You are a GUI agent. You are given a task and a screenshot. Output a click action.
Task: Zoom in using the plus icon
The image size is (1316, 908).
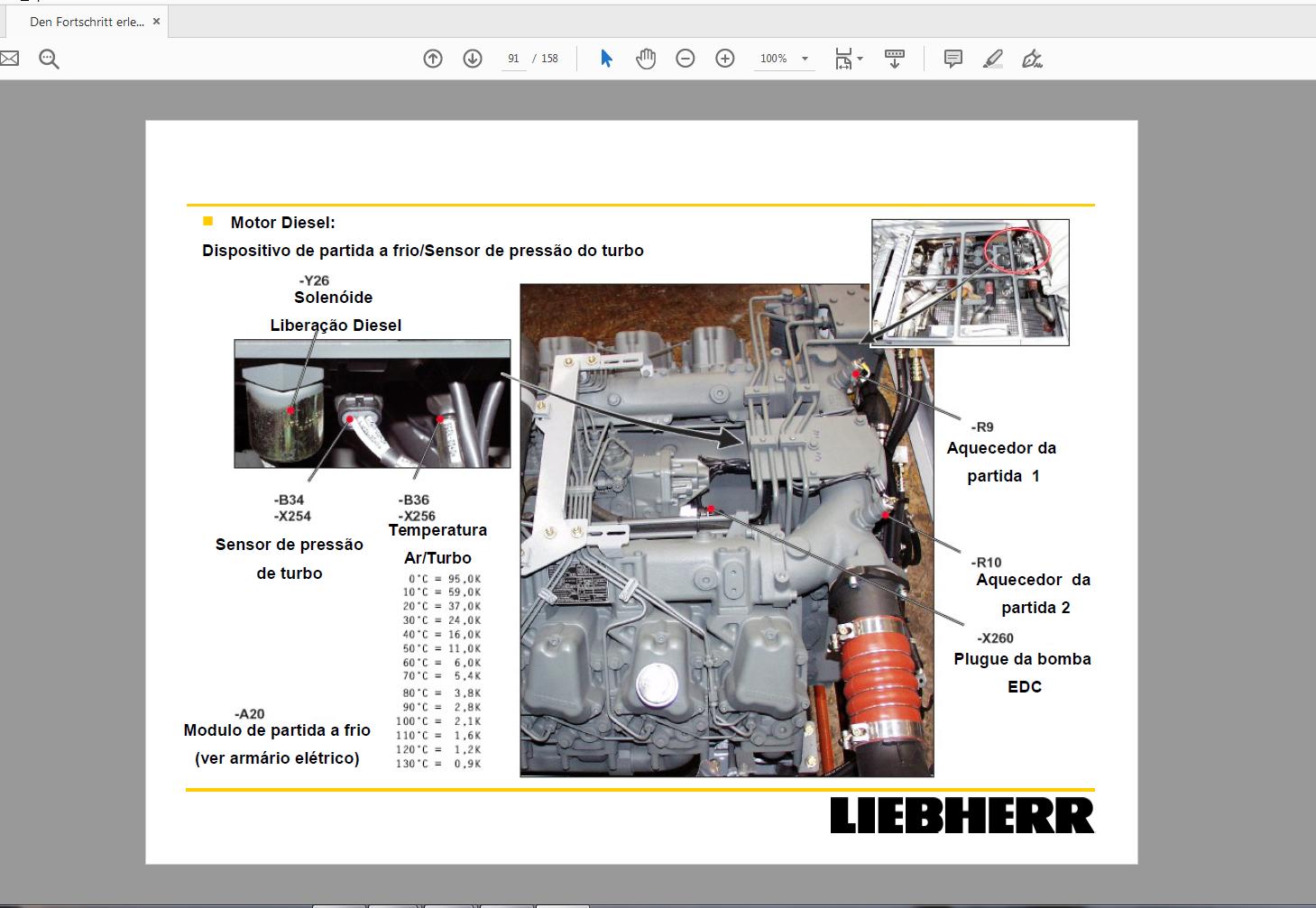724,58
